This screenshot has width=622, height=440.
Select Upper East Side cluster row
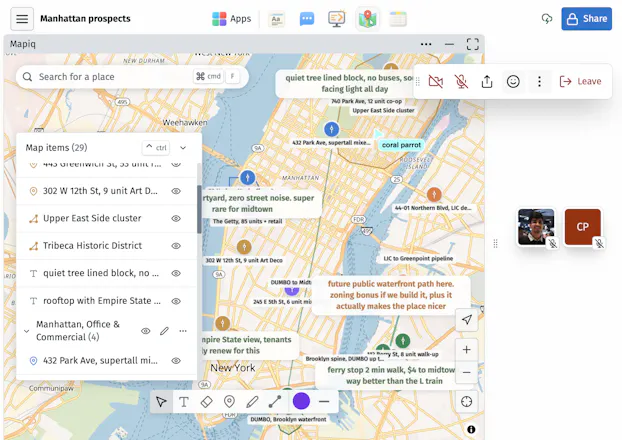click(x=106, y=219)
